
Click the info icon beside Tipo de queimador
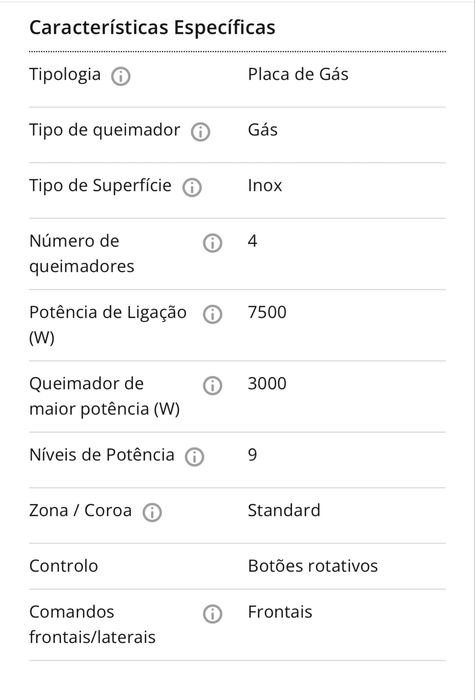point(200,132)
